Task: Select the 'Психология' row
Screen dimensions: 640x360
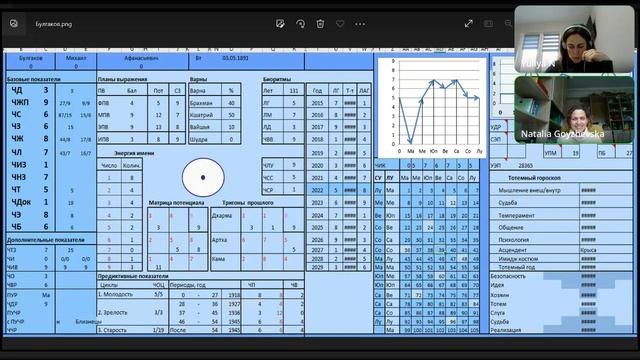Action: 561,240
